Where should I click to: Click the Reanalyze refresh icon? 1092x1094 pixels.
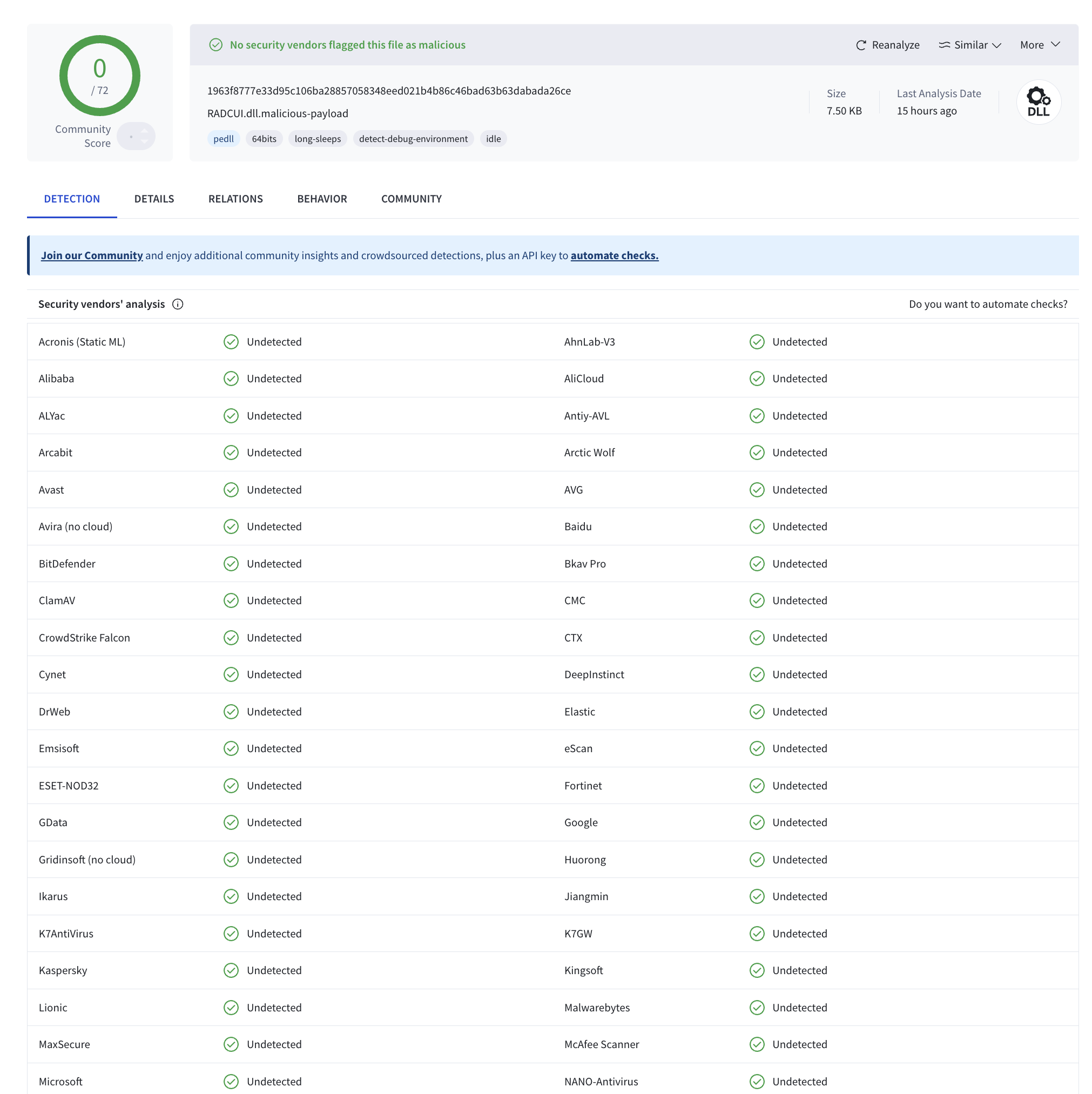[x=860, y=45]
